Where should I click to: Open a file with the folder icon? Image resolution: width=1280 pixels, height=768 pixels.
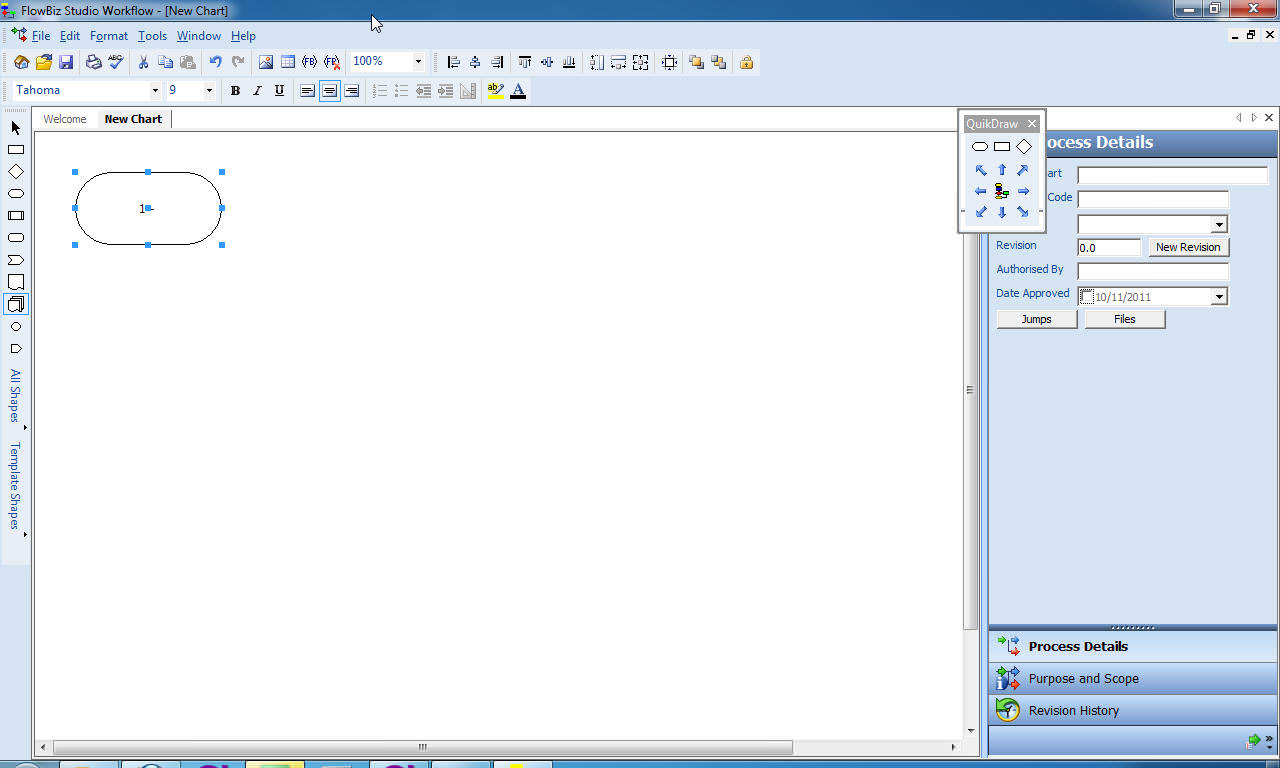click(x=43, y=62)
